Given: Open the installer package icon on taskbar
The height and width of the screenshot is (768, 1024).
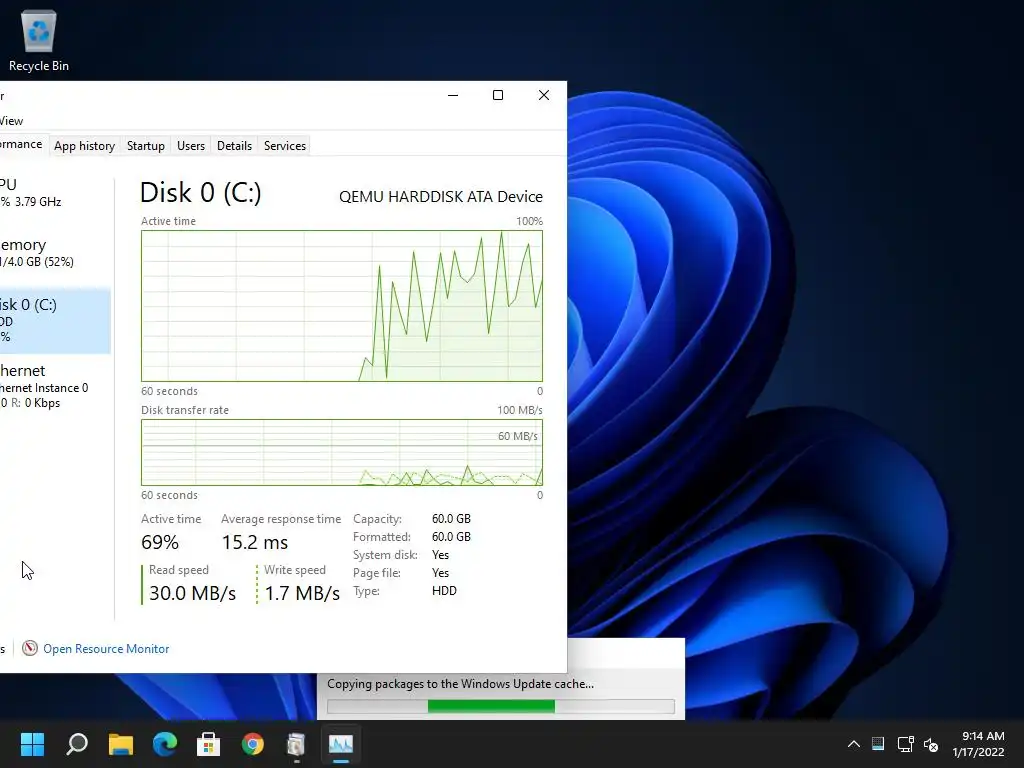Looking at the screenshot, I should tap(296, 744).
